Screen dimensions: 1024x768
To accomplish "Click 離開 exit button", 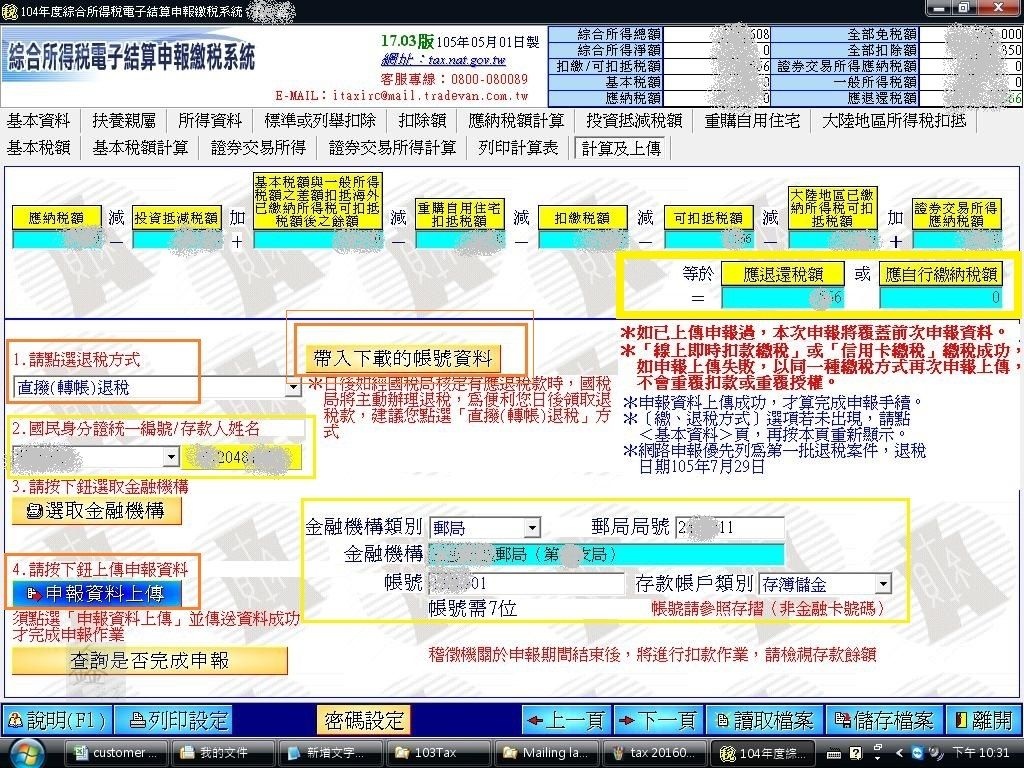I will (984, 720).
